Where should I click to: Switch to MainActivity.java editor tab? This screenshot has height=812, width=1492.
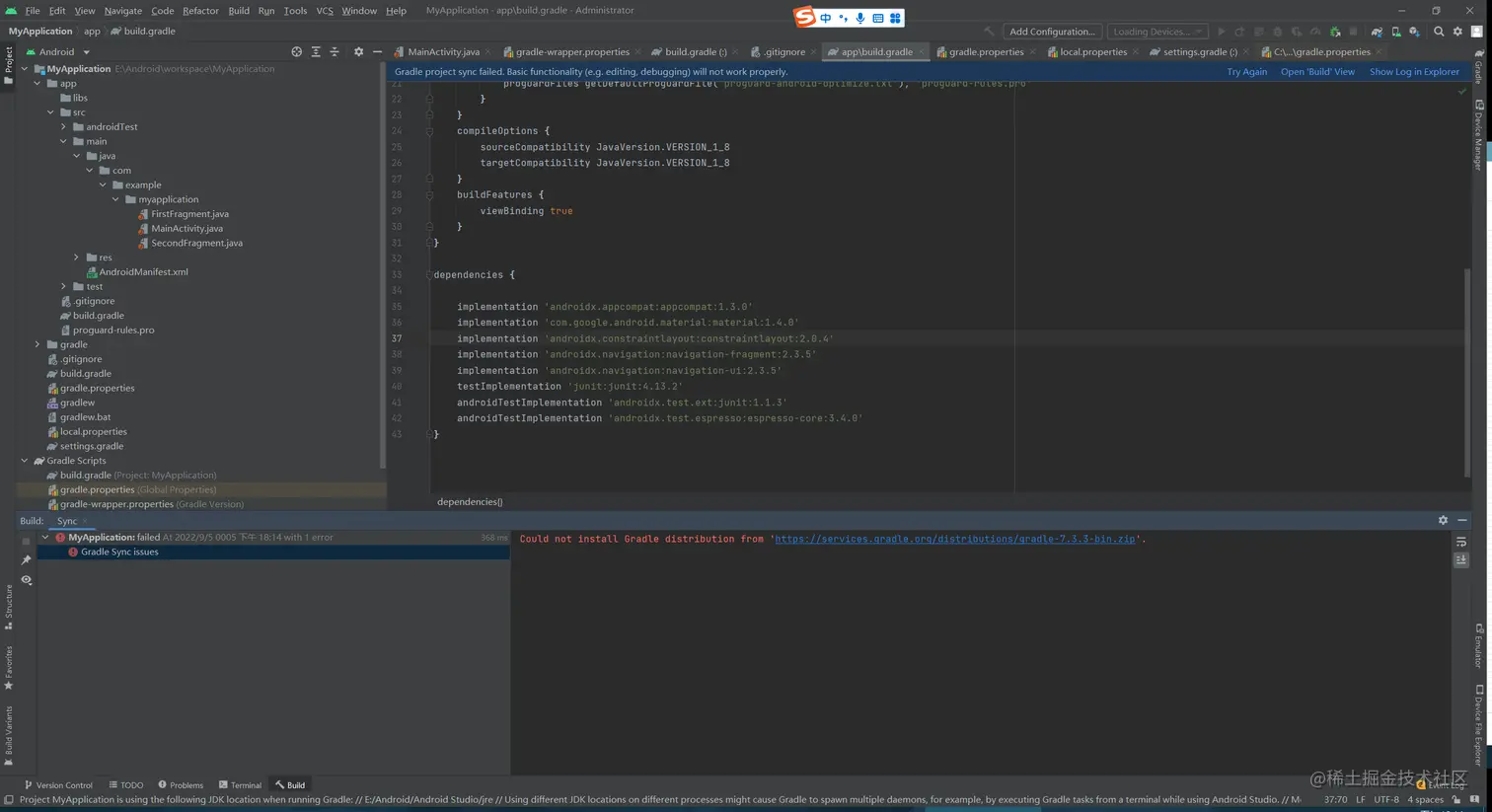pos(443,52)
